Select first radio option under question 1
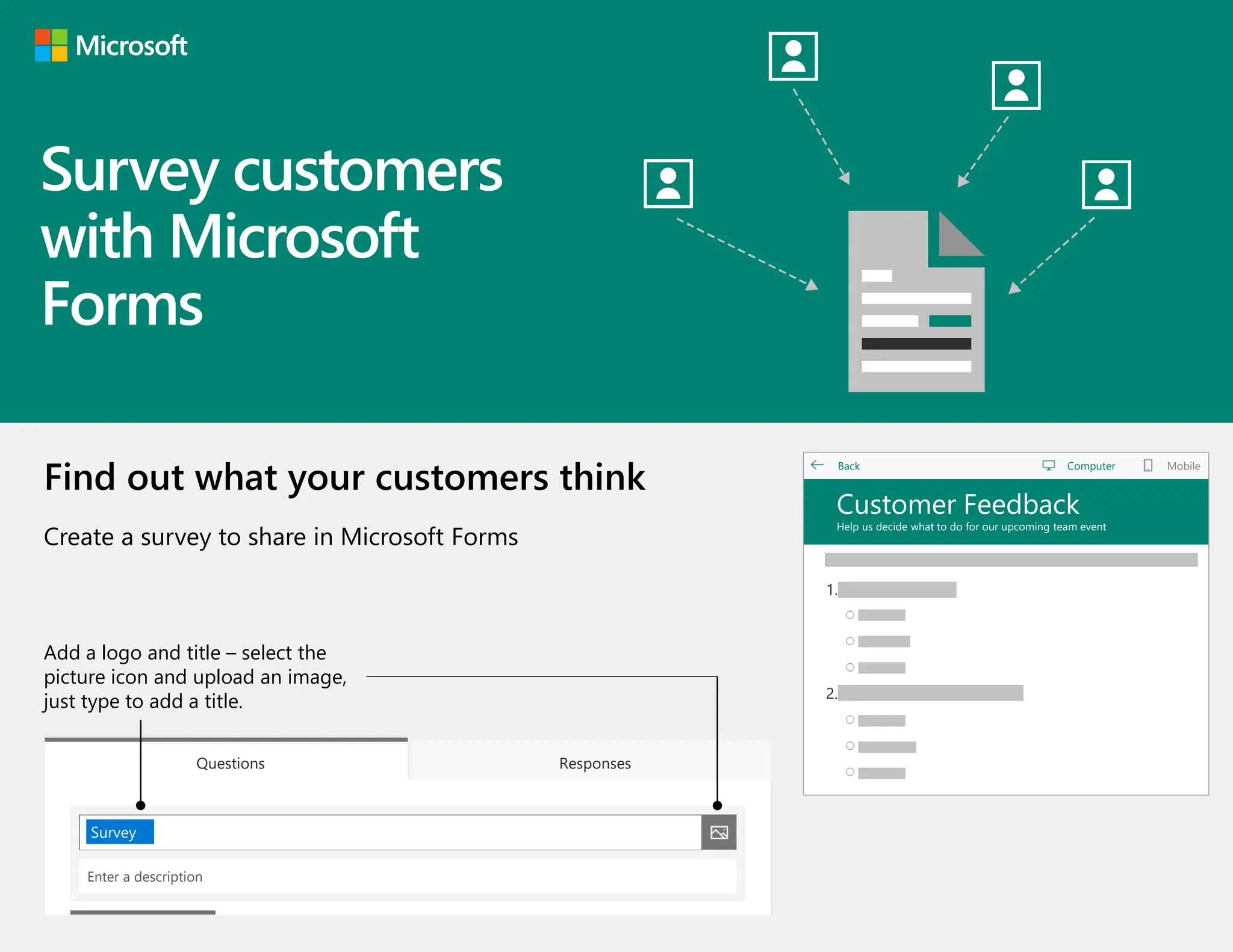The width and height of the screenshot is (1233, 952). click(850, 615)
